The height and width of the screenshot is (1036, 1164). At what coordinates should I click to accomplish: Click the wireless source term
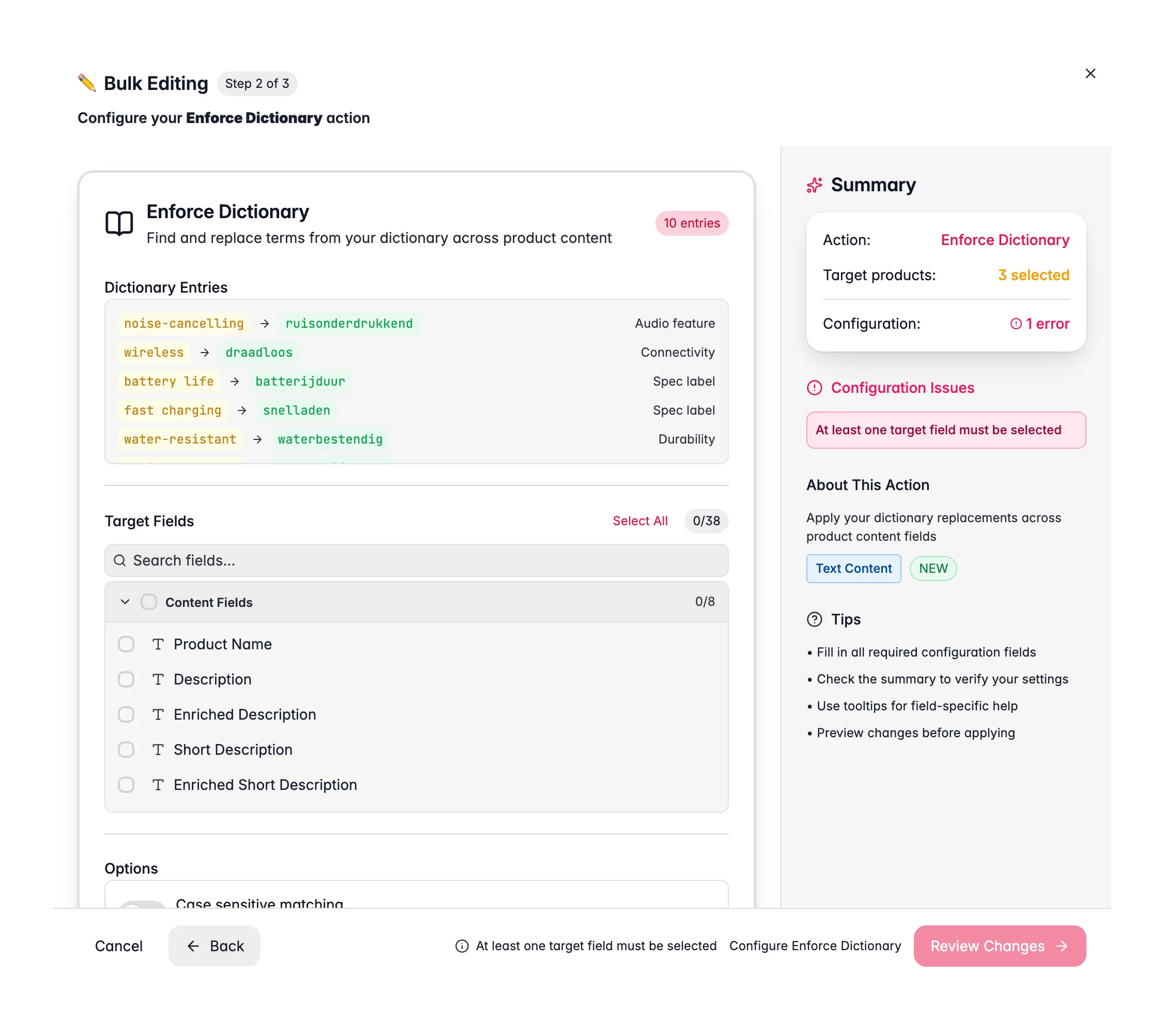[154, 353]
